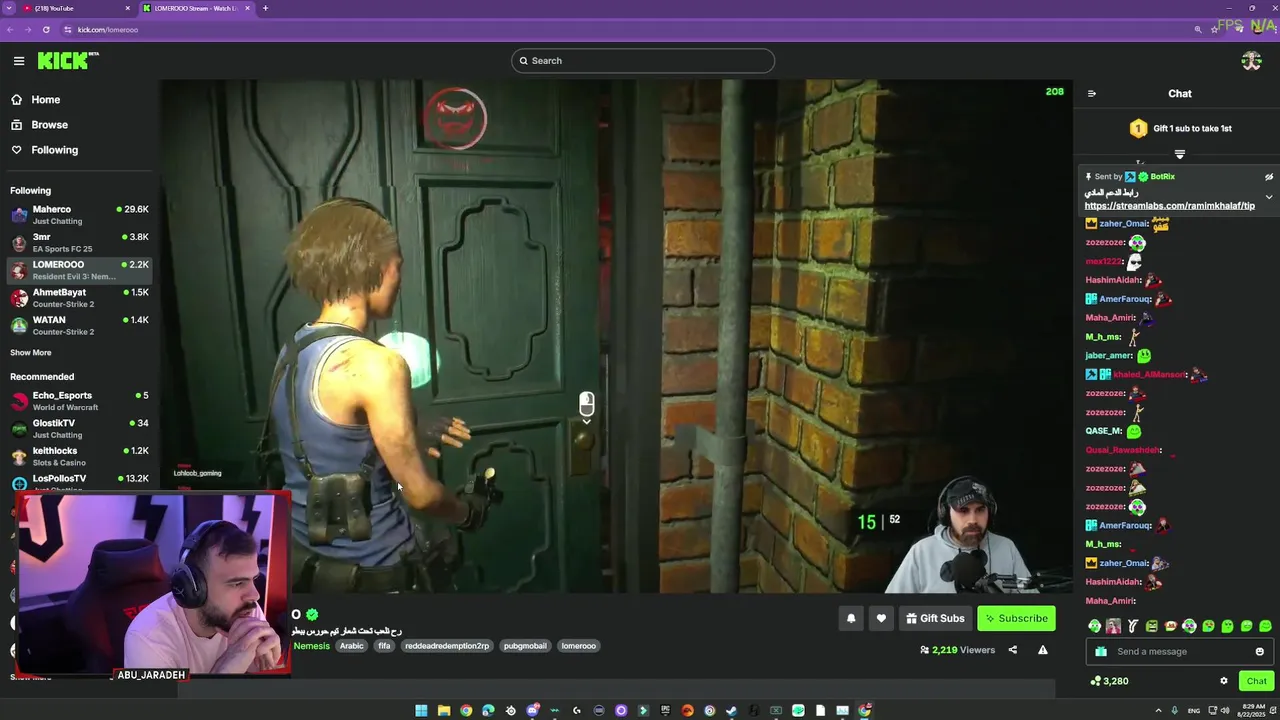Viewport: 1280px width, 720px height.
Task: Open the Windows Start button
Action: pyautogui.click(x=421, y=711)
